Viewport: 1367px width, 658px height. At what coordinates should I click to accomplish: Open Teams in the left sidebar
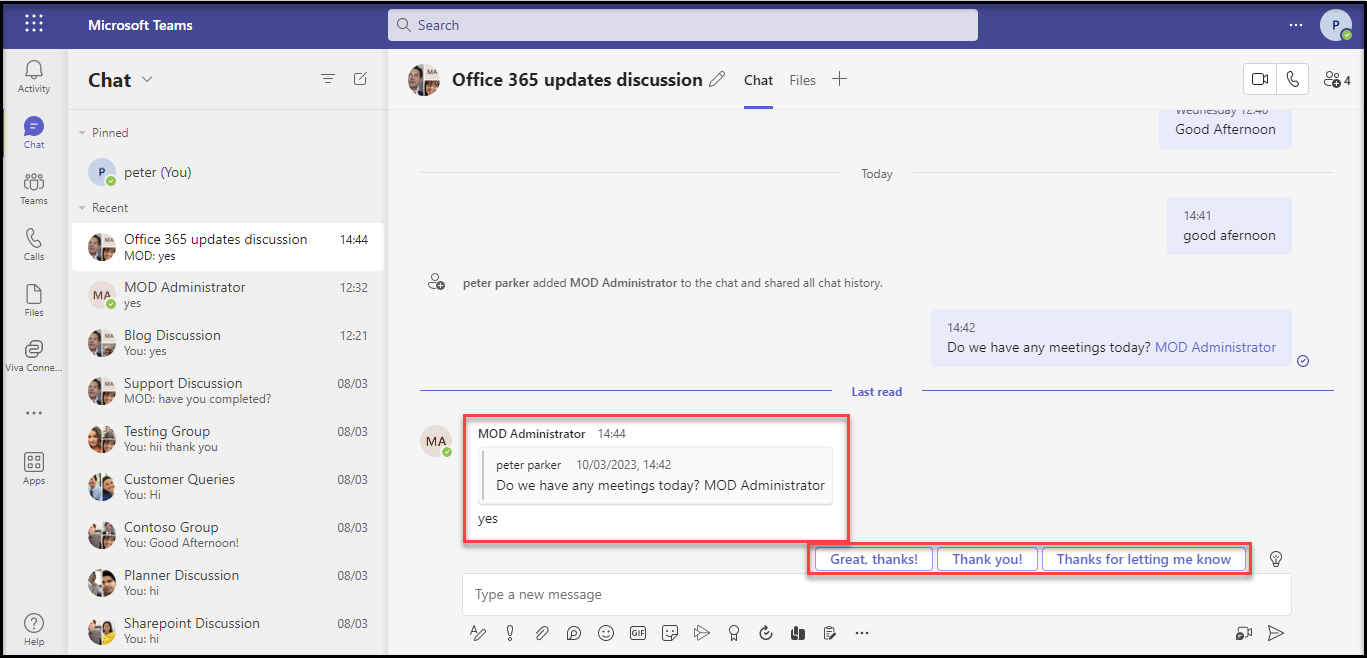coord(34,188)
